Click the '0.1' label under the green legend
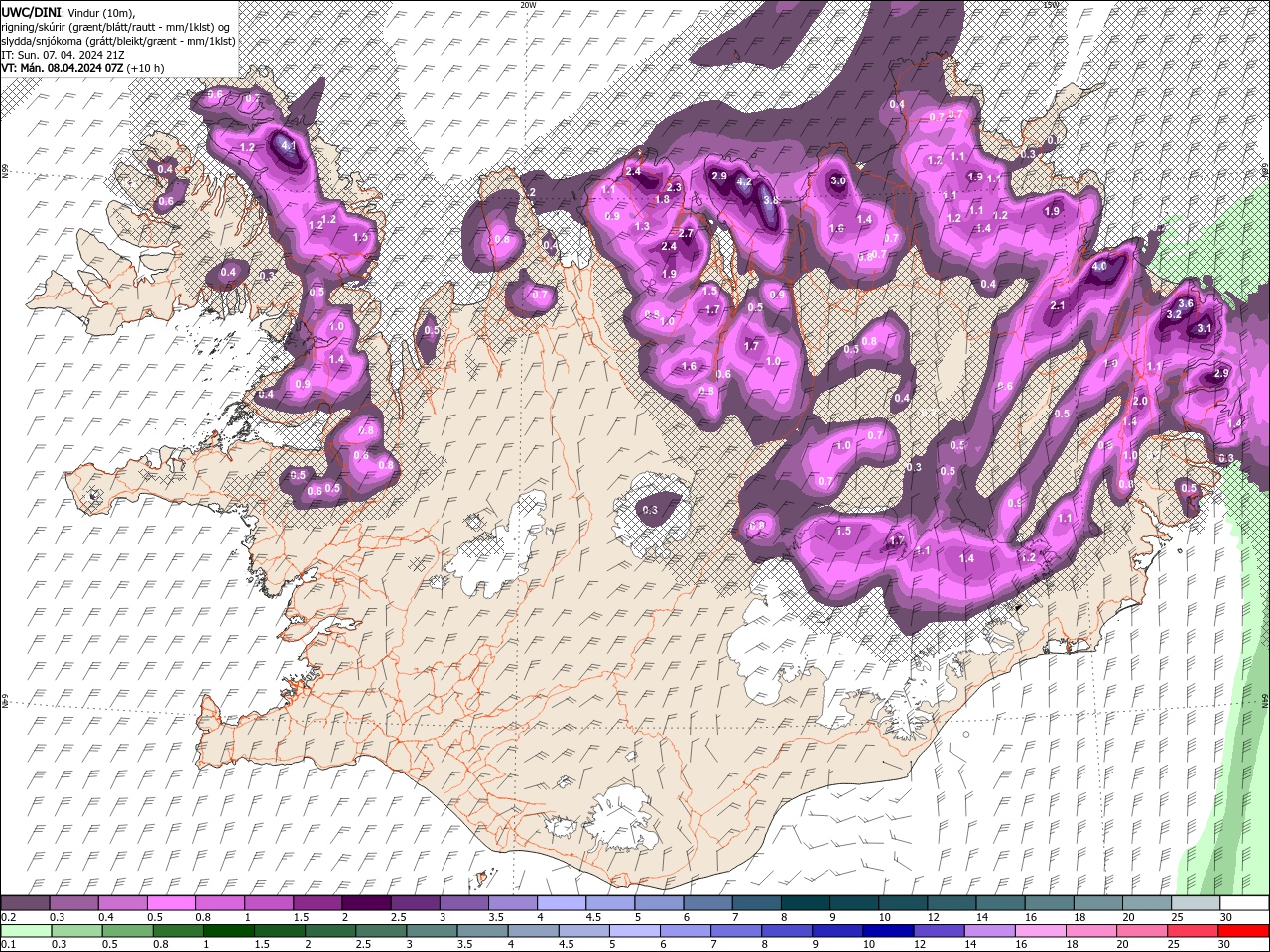 pyautogui.click(x=9, y=945)
